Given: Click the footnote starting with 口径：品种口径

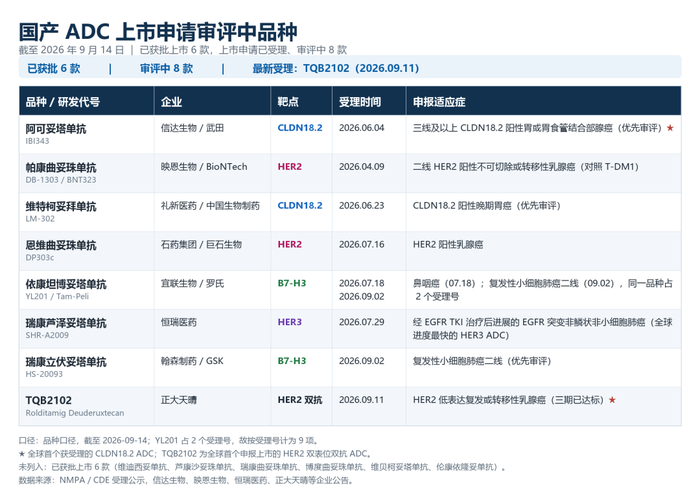Looking at the screenshot, I should (x=169, y=441).
